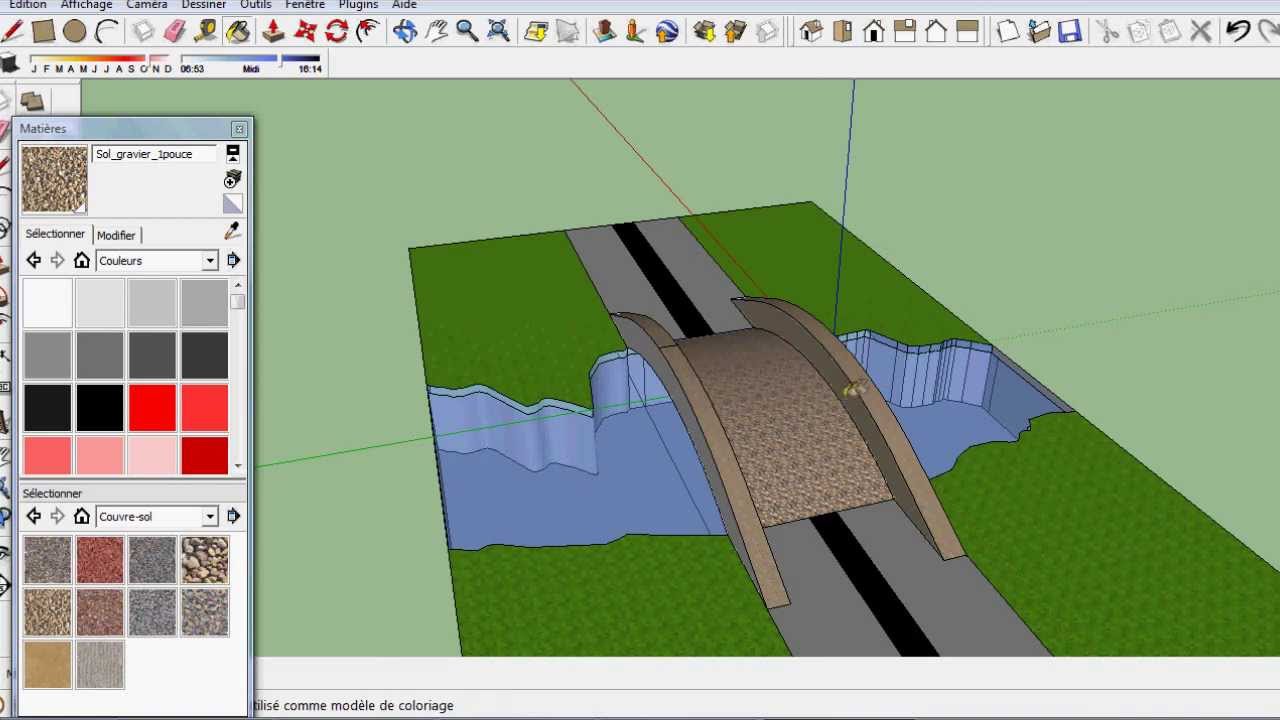This screenshot has width=1280, height=720.
Task: Click the Open file folder icon
Action: 1039,32
